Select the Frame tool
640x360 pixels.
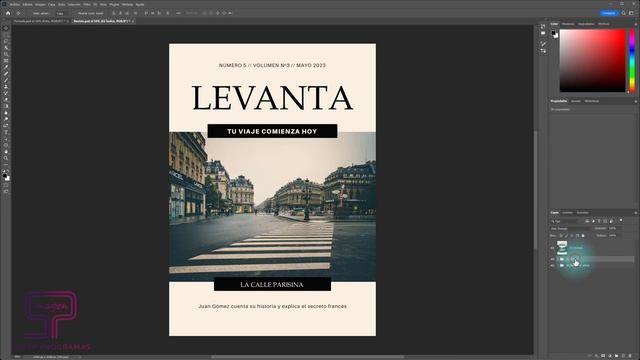pos(6,60)
